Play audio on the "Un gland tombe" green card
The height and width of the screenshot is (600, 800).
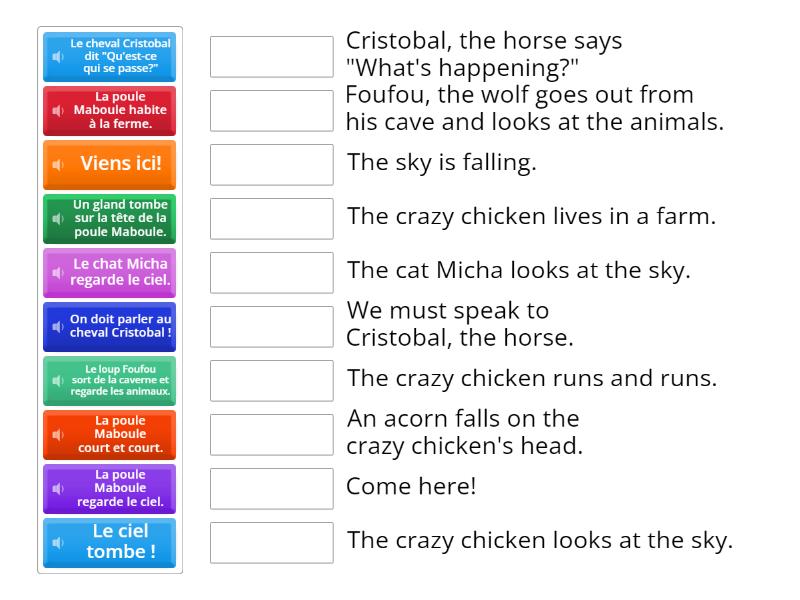pos(57,218)
